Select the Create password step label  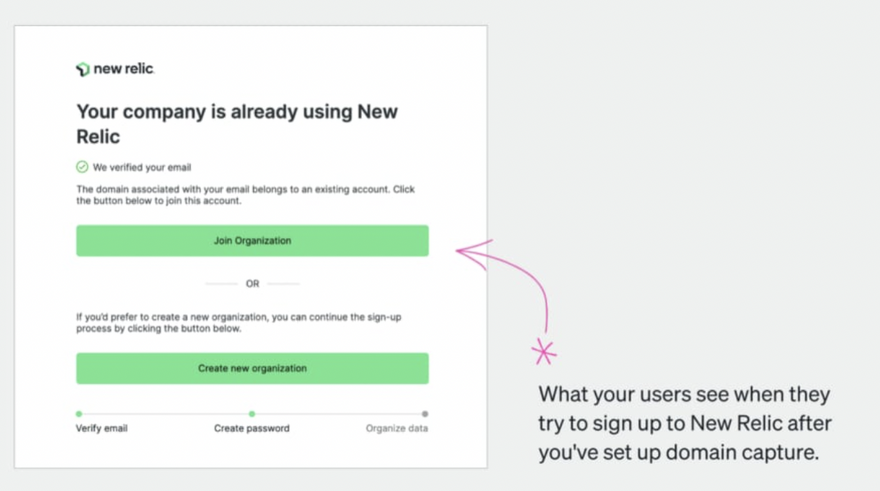click(x=252, y=428)
